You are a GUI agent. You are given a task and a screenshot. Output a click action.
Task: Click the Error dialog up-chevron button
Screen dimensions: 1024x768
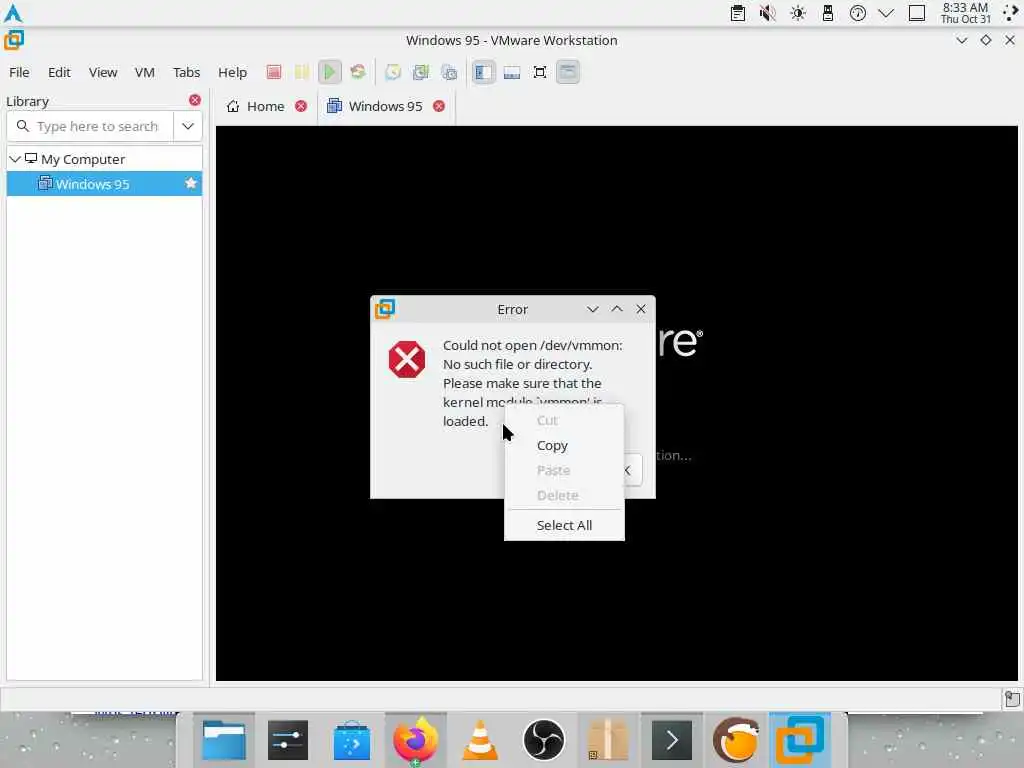click(617, 309)
